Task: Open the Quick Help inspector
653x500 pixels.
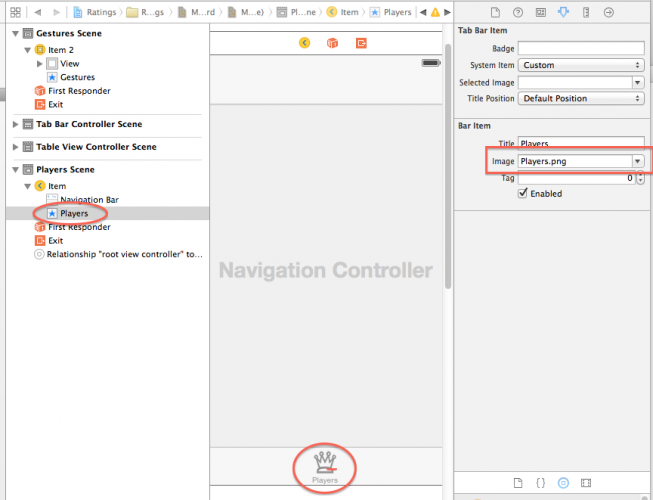Action: pyautogui.click(x=518, y=13)
